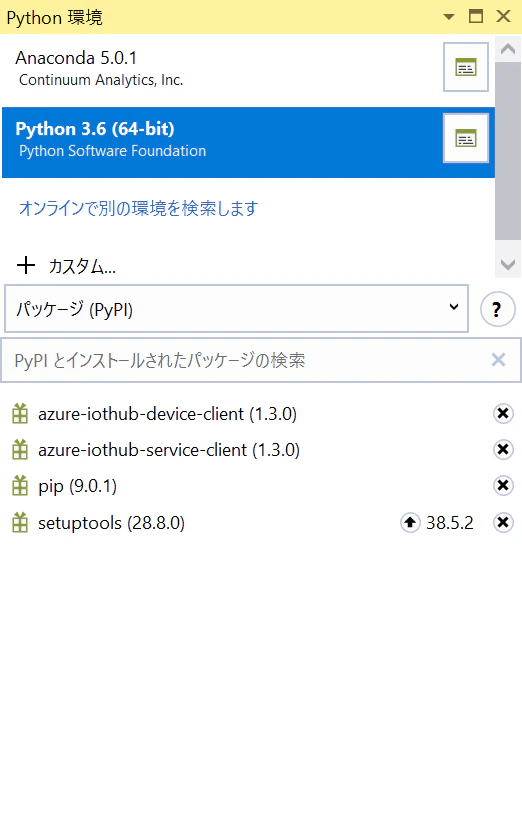Image resolution: width=522 pixels, height=826 pixels.
Task: Uninstall the pip package
Action: coord(503,485)
